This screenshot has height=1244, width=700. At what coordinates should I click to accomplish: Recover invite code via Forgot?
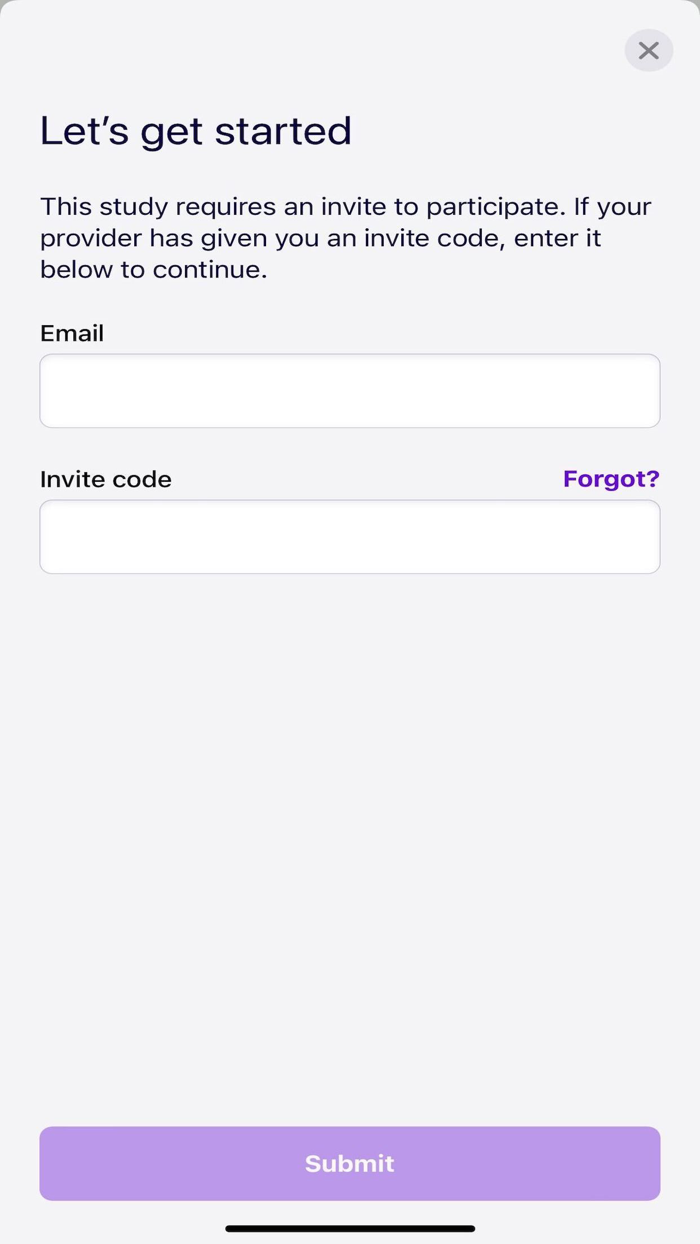click(611, 479)
